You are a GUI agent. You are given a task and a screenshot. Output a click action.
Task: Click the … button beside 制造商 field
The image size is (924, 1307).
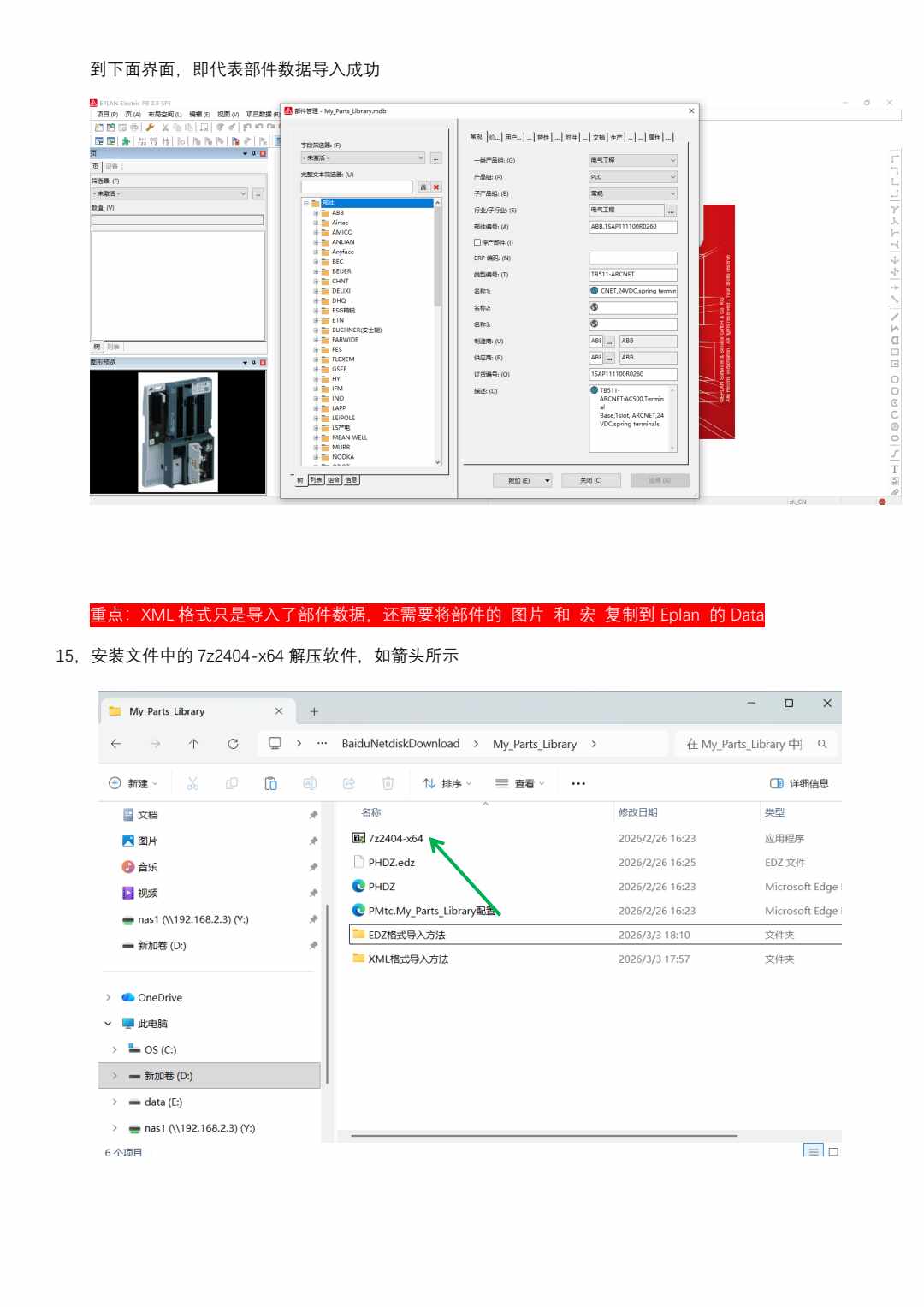610,341
